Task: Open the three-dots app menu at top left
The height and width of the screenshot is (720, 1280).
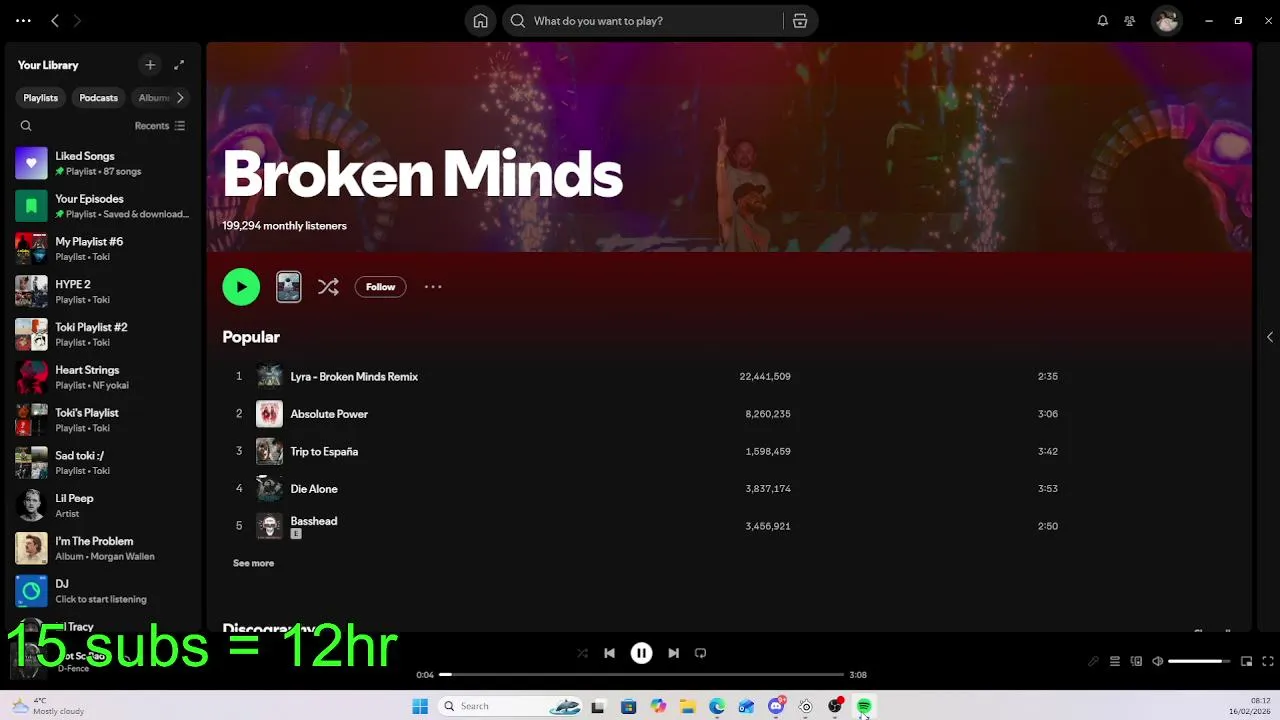Action: click(23, 20)
